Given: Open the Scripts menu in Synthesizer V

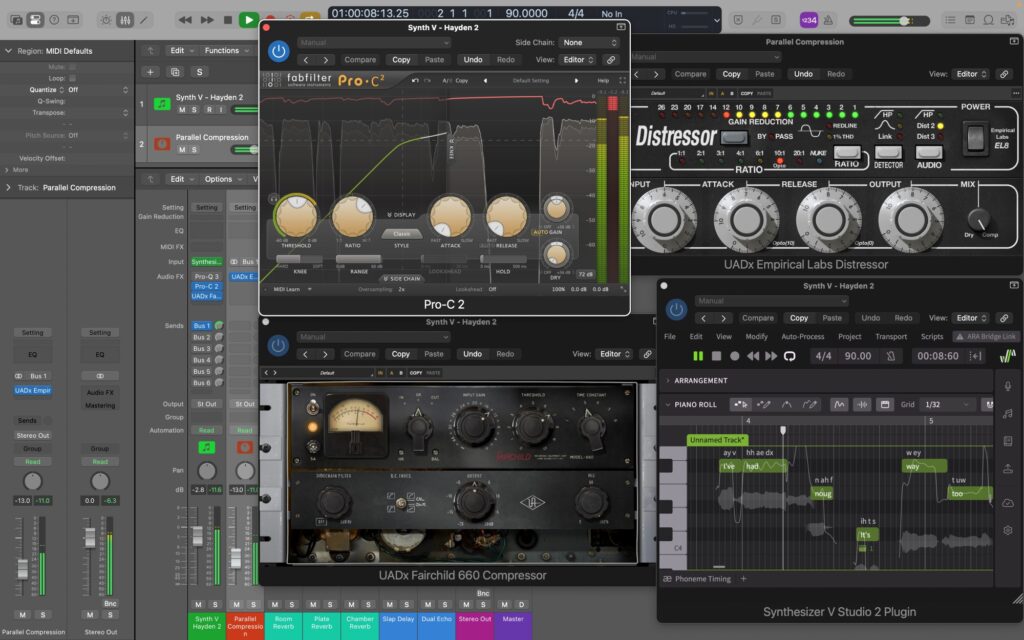Looking at the screenshot, I should point(931,337).
